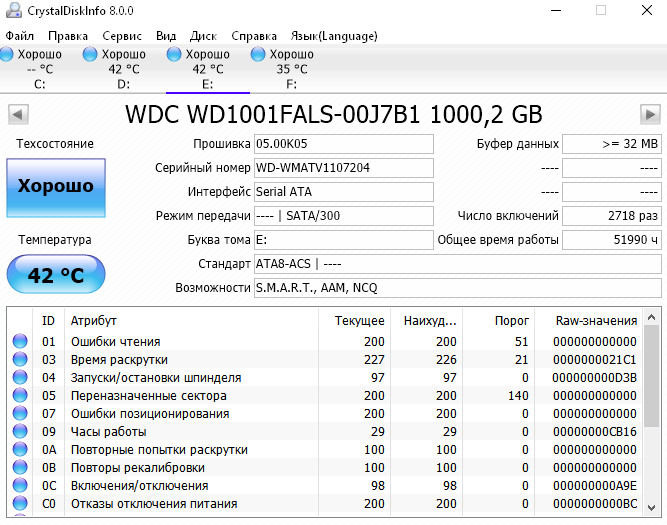Click the Стандарт field ATA8-ACS
The image size is (667, 525).
(x=458, y=264)
